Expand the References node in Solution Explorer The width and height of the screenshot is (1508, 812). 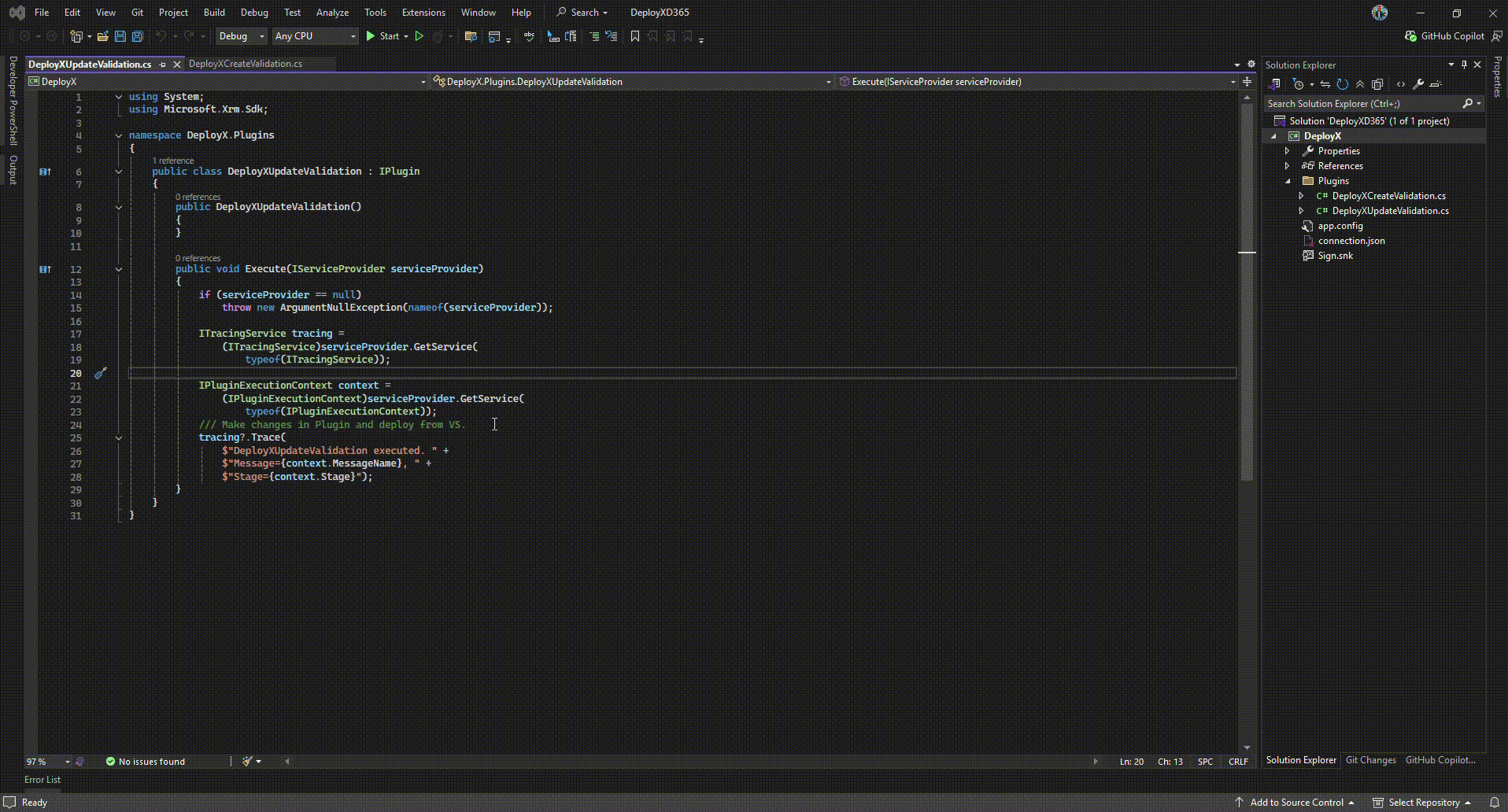[x=1288, y=166]
